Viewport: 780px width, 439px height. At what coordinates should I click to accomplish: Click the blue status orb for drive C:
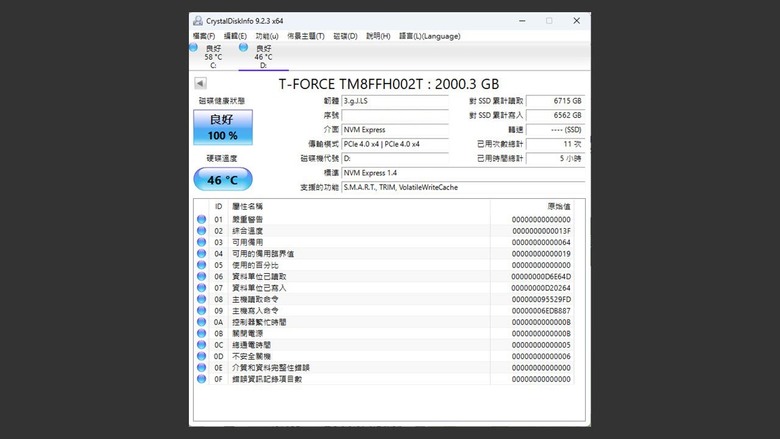pyautogui.click(x=194, y=47)
